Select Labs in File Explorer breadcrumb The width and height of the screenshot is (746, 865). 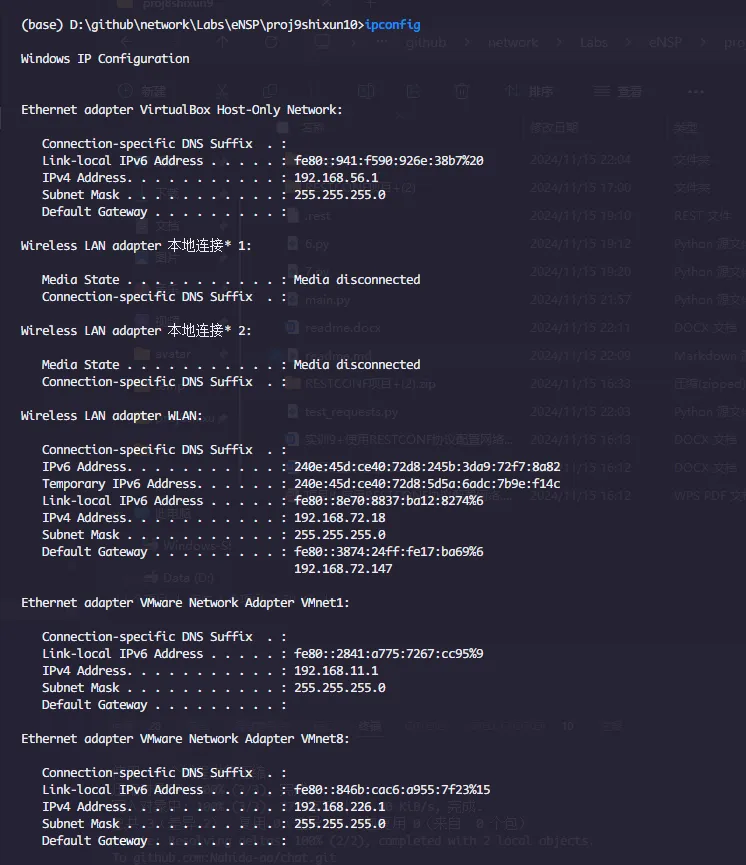click(594, 42)
